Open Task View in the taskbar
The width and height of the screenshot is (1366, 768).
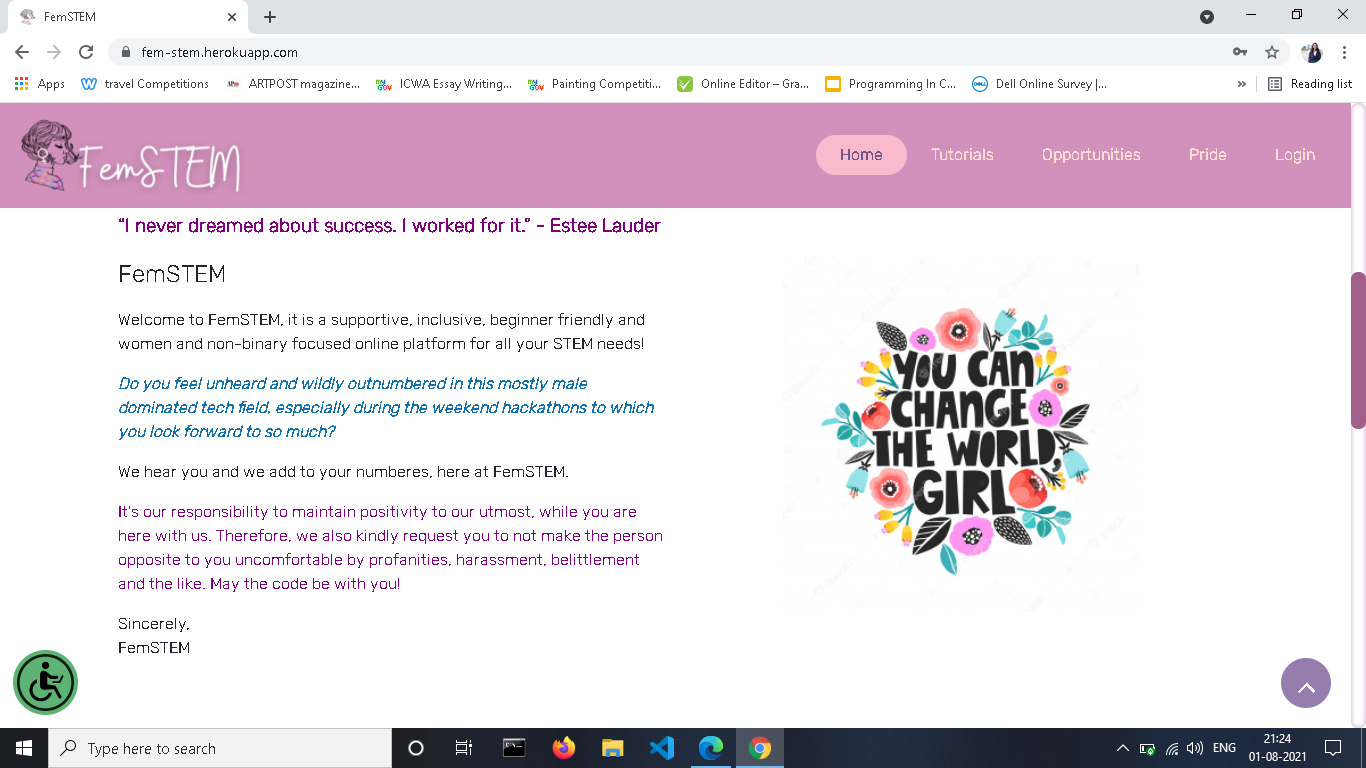click(x=464, y=748)
